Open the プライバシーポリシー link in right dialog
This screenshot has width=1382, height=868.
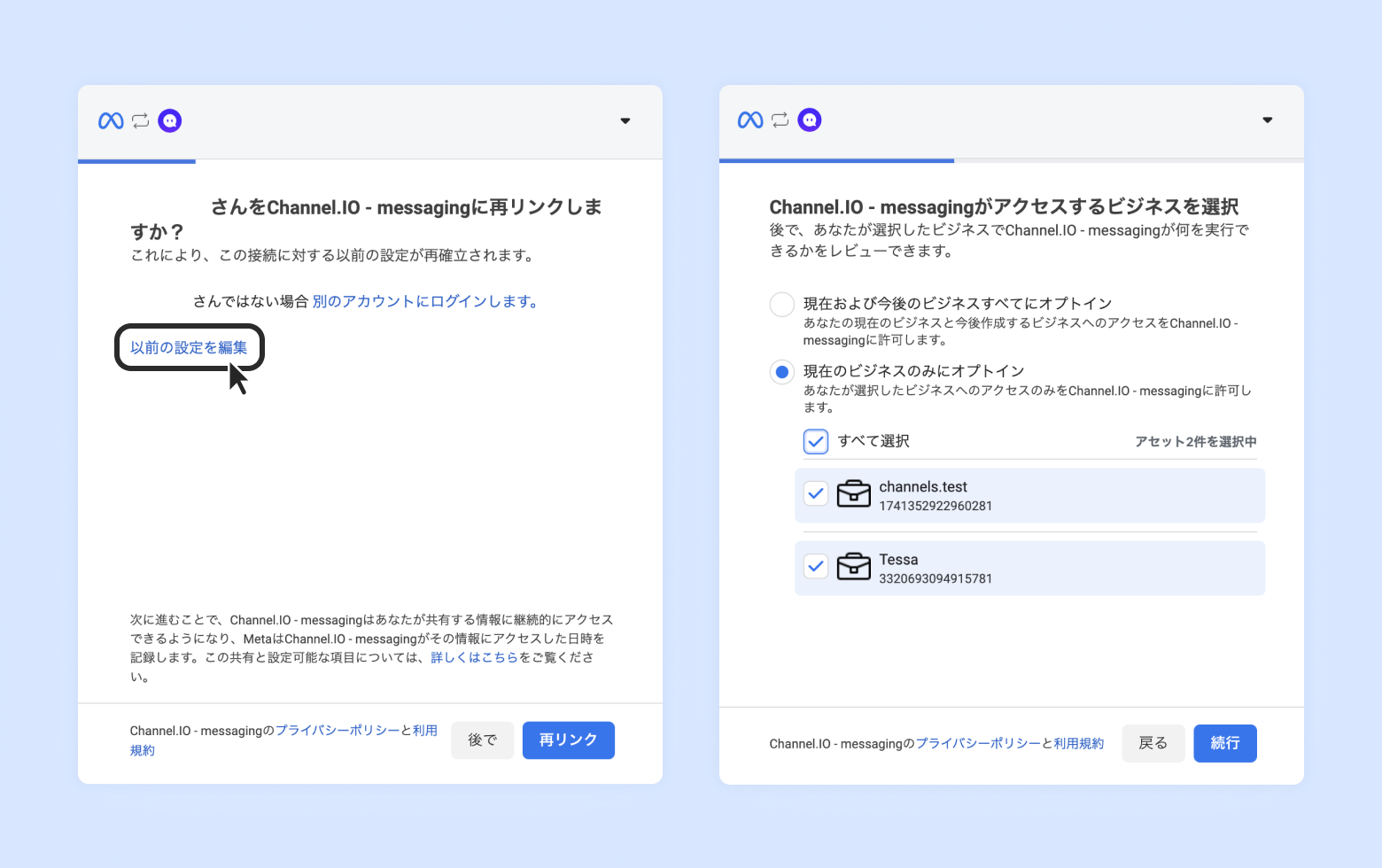click(978, 744)
